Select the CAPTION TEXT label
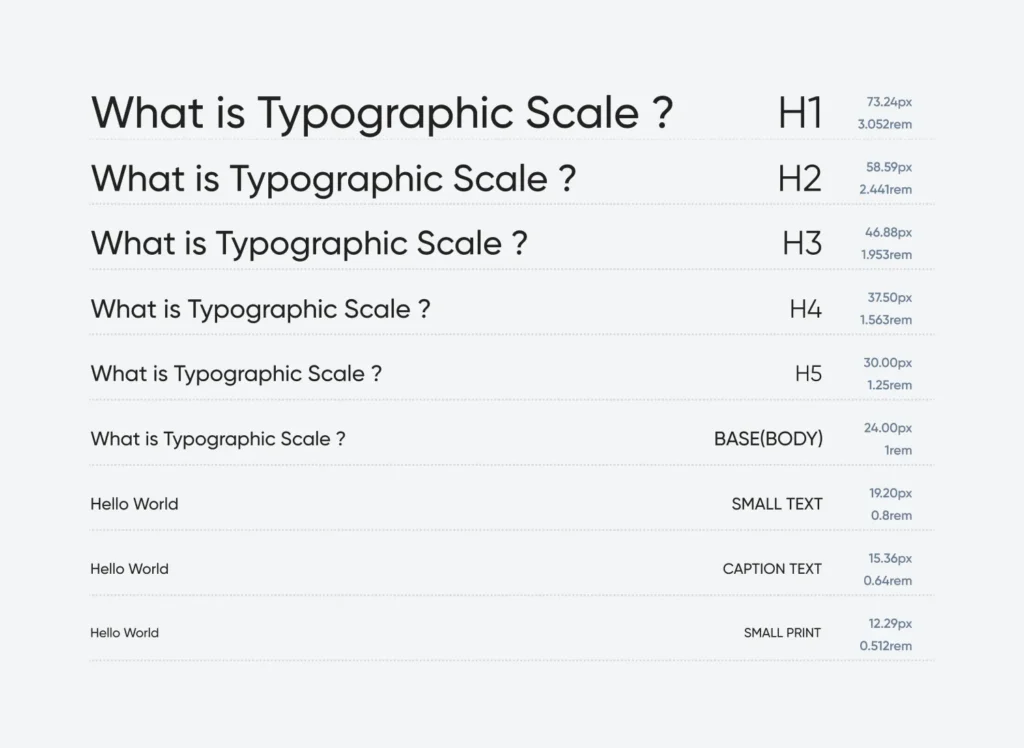This screenshot has height=748, width=1024. (x=771, y=568)
